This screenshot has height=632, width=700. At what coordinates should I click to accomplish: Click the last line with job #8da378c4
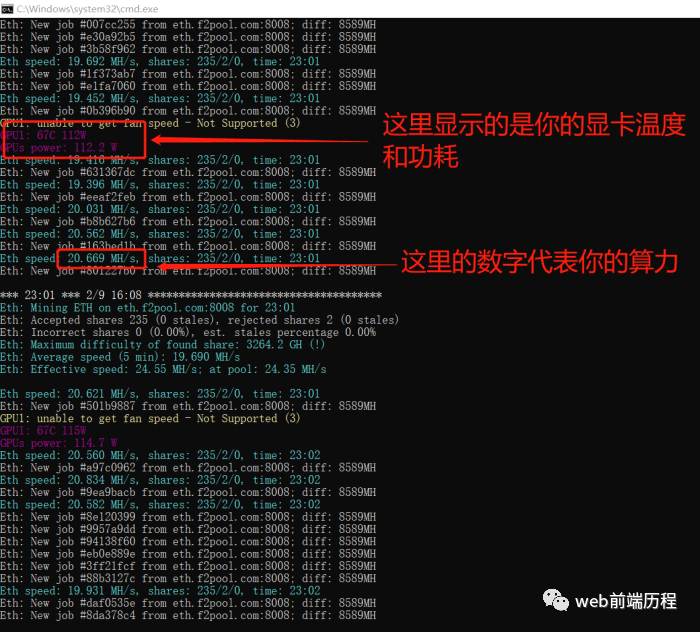pos(188,615)
